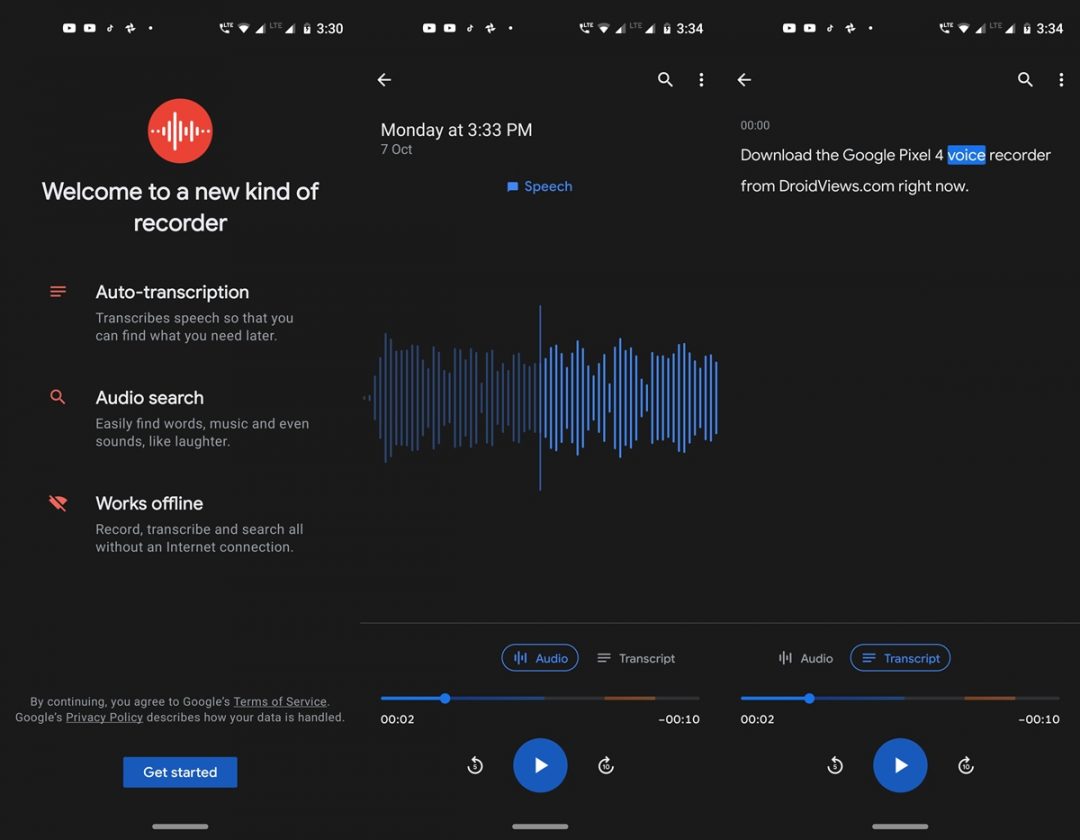
Task: Click the -00:10 remaining time on audio screen
Action: click(x=678, y=720)
